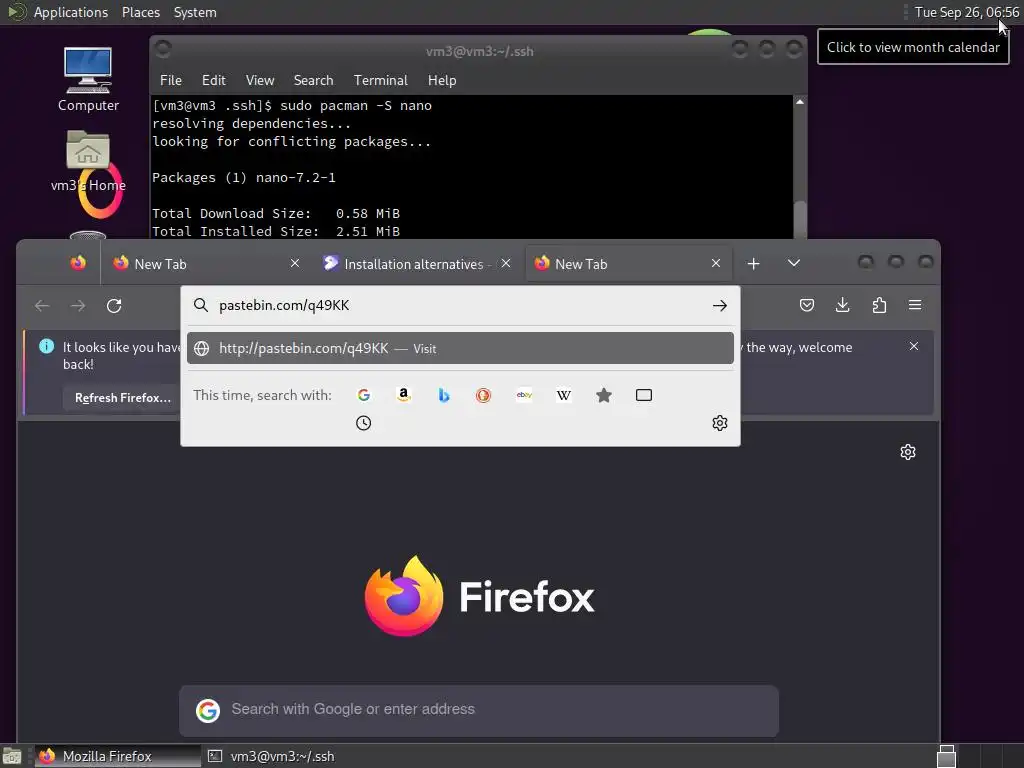
Task: Search in history clock icon
Action: point(364,423)
